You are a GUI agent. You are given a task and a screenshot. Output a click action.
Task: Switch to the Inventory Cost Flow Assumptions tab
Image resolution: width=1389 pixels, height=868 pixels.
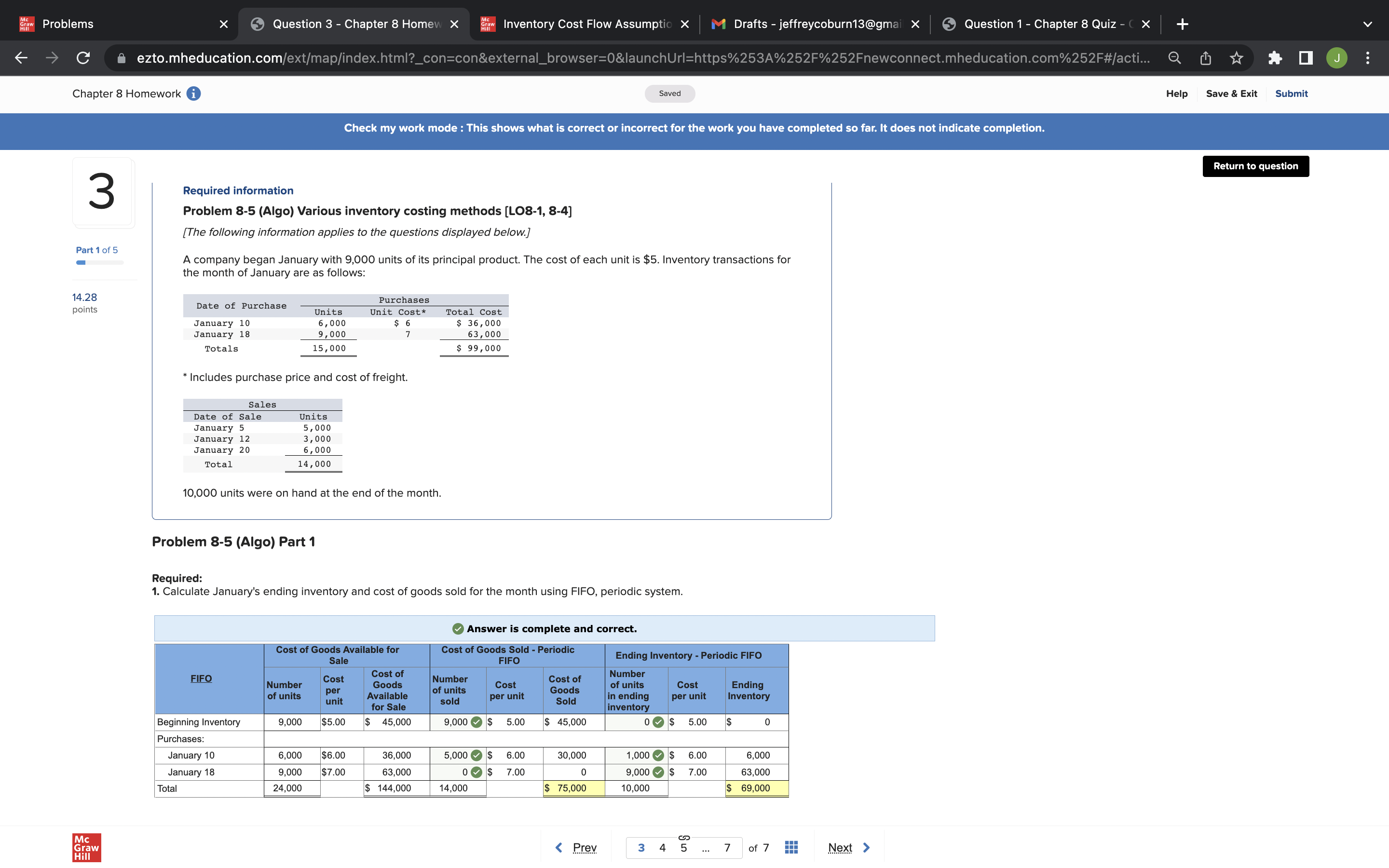tap(586, 24)
